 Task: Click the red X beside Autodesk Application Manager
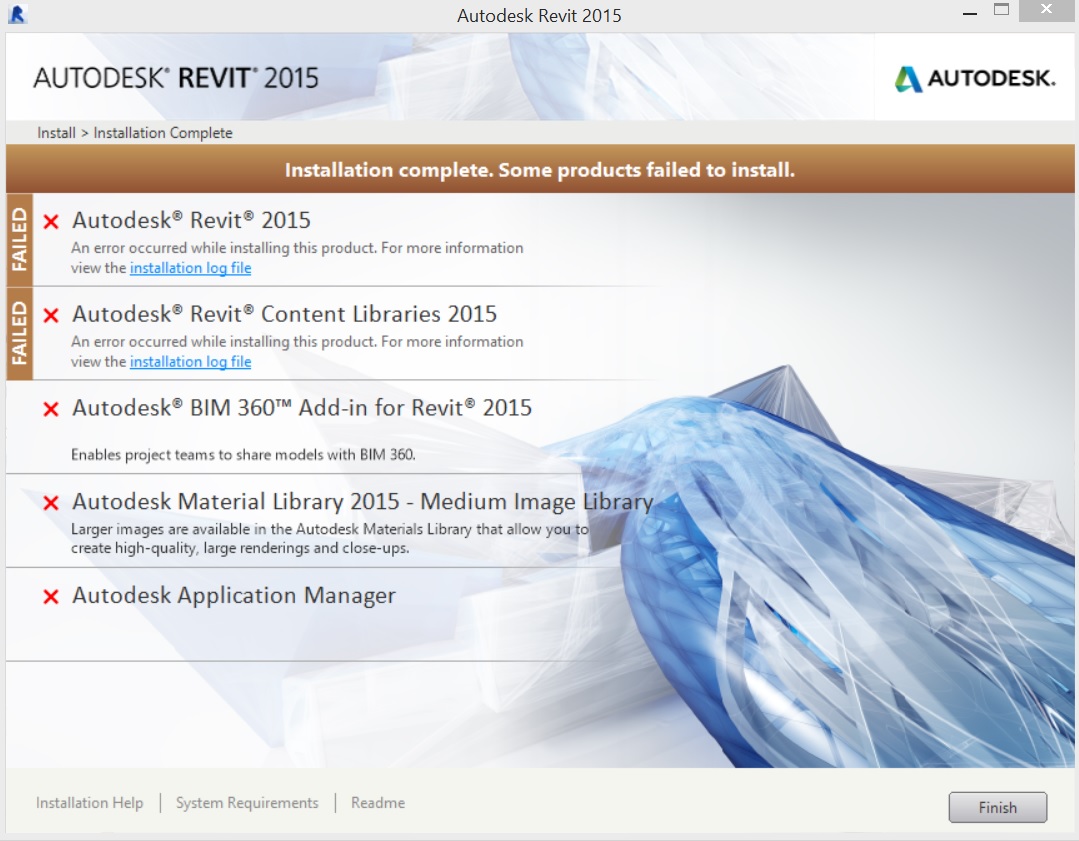pyautogui.click(x=51, y=596)
